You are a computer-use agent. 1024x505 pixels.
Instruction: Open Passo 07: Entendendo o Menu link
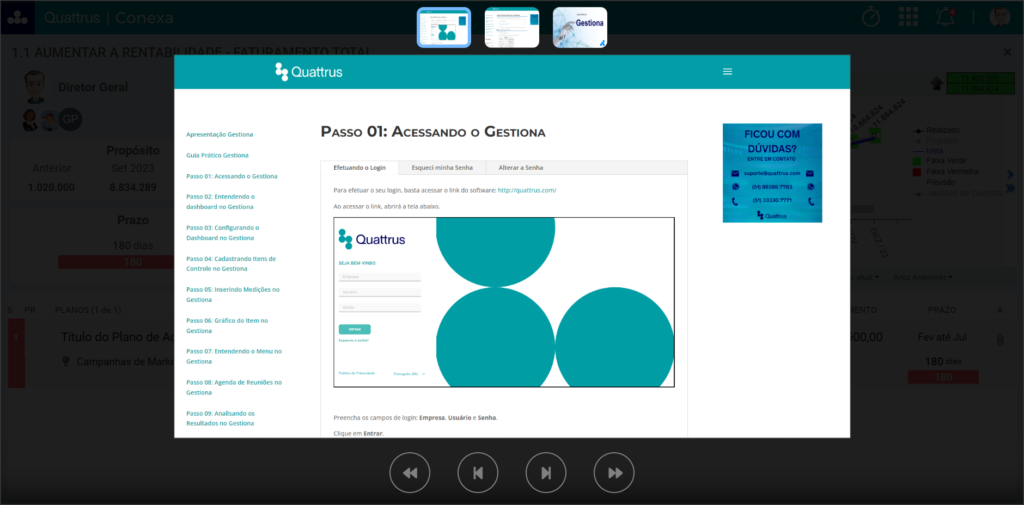pos(234,356)
